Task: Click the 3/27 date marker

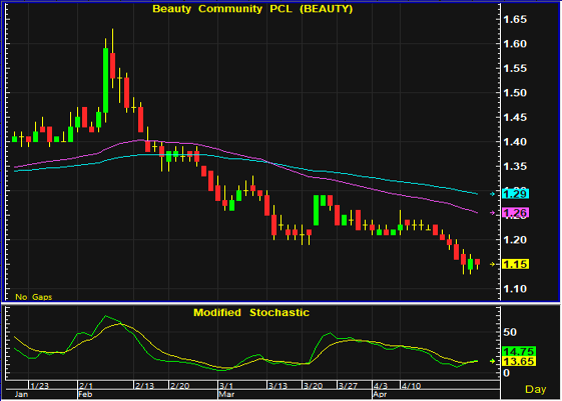Action: coord(348,386)
